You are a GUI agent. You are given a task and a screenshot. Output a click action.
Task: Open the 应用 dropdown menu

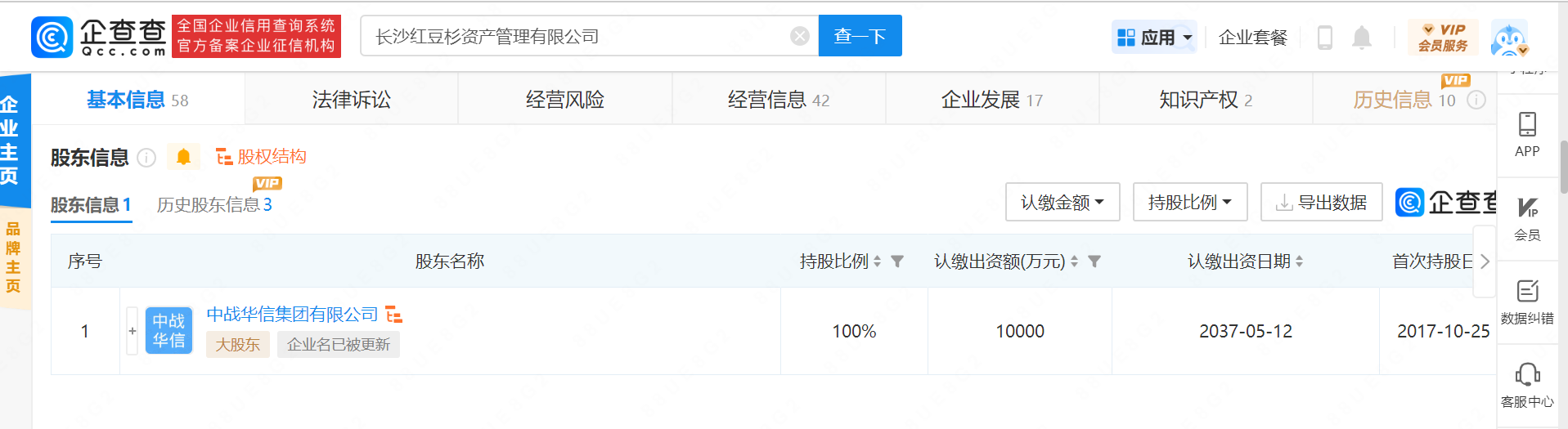[x=1154, y=37]
